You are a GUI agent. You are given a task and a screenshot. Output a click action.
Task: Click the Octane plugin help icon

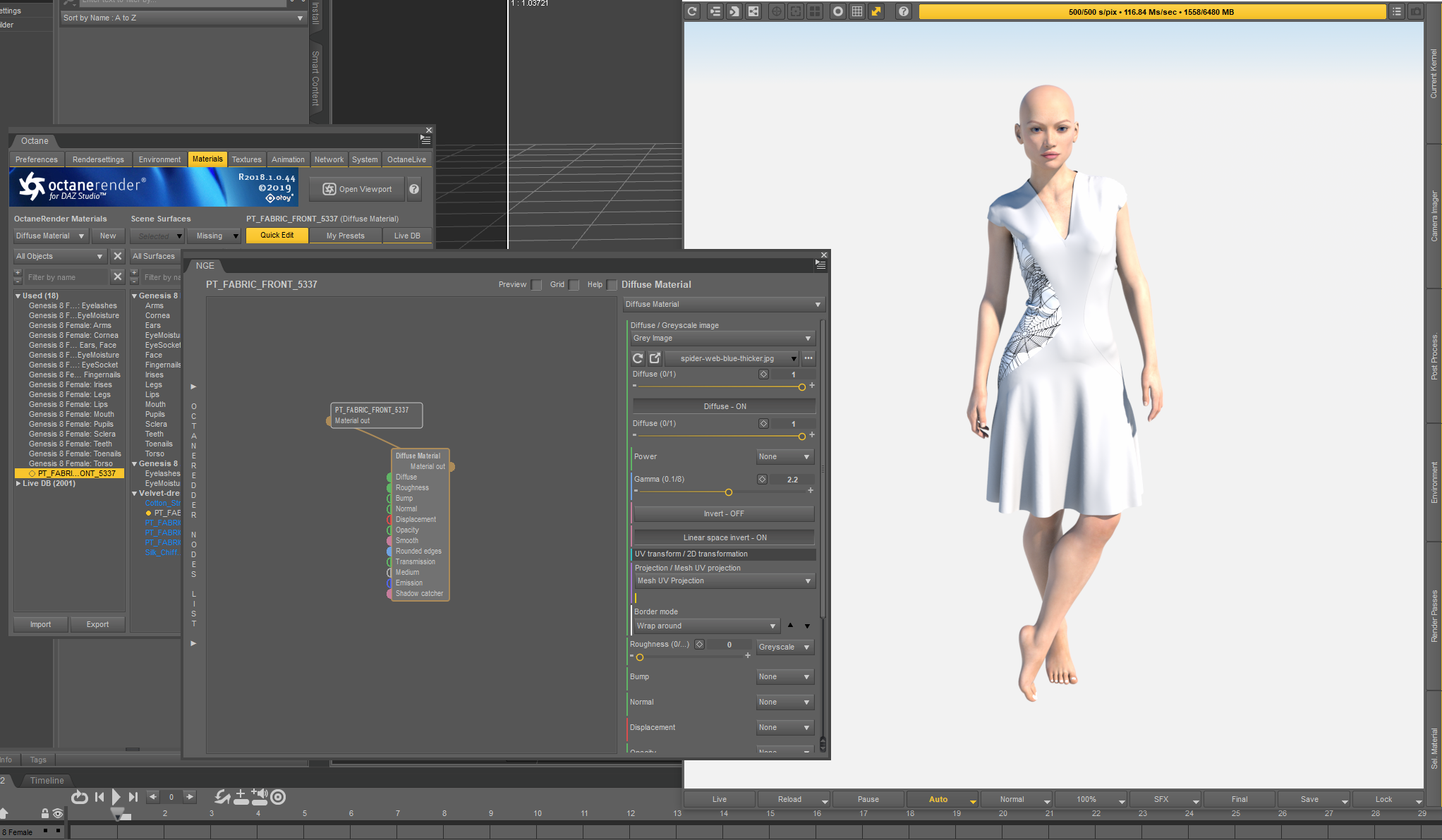(414, 189)
